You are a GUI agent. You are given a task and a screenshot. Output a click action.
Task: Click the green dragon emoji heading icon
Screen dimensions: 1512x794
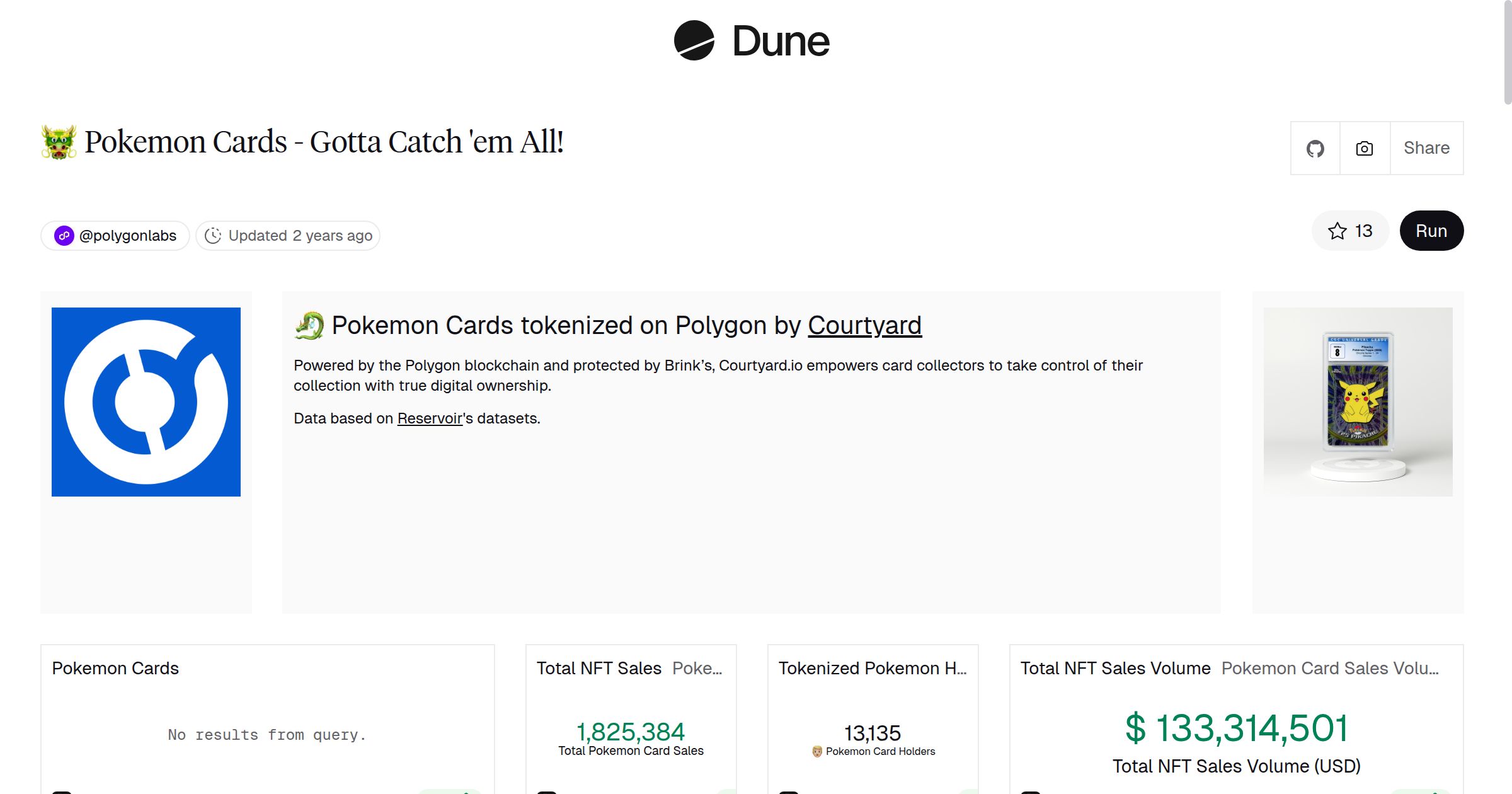point(309,326)
